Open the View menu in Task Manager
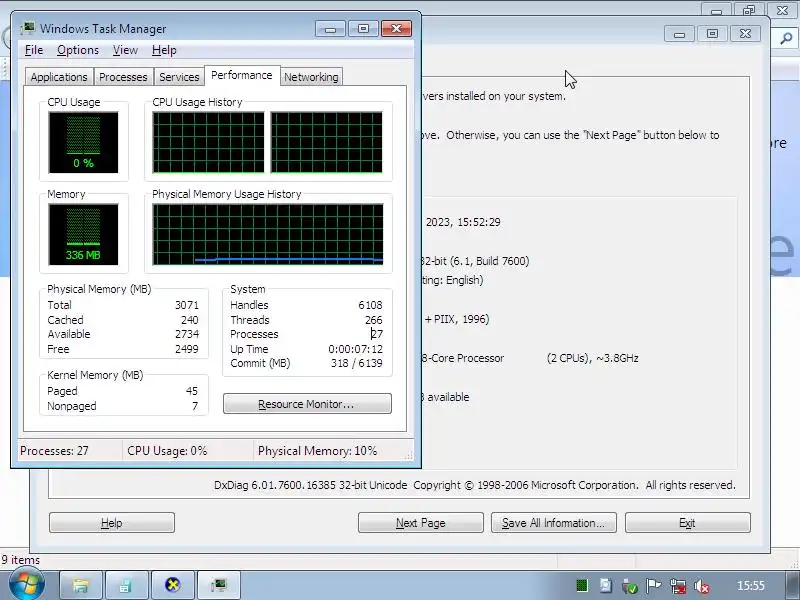 point(125,50)
